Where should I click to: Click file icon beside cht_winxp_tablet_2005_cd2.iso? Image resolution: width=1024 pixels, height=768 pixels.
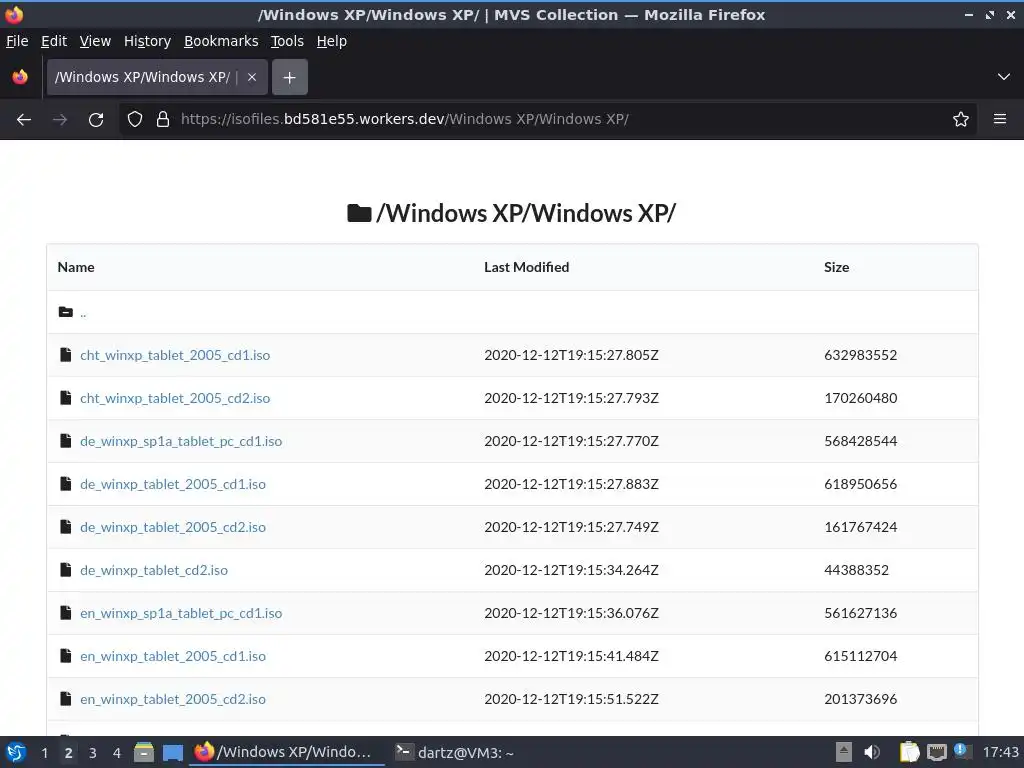pos(65,398)
